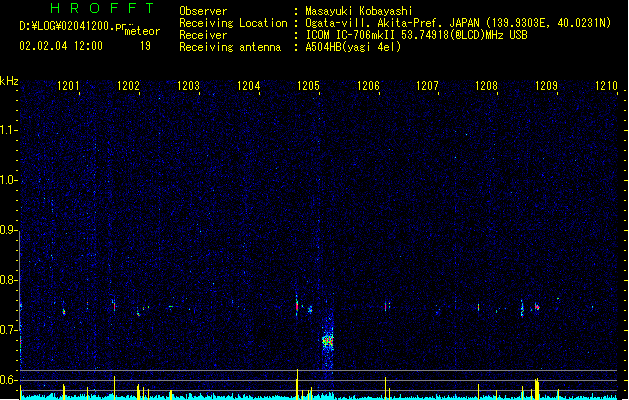Click the large meteor echo burst after 1205
629x400 pixels.
tap(328, 341)
